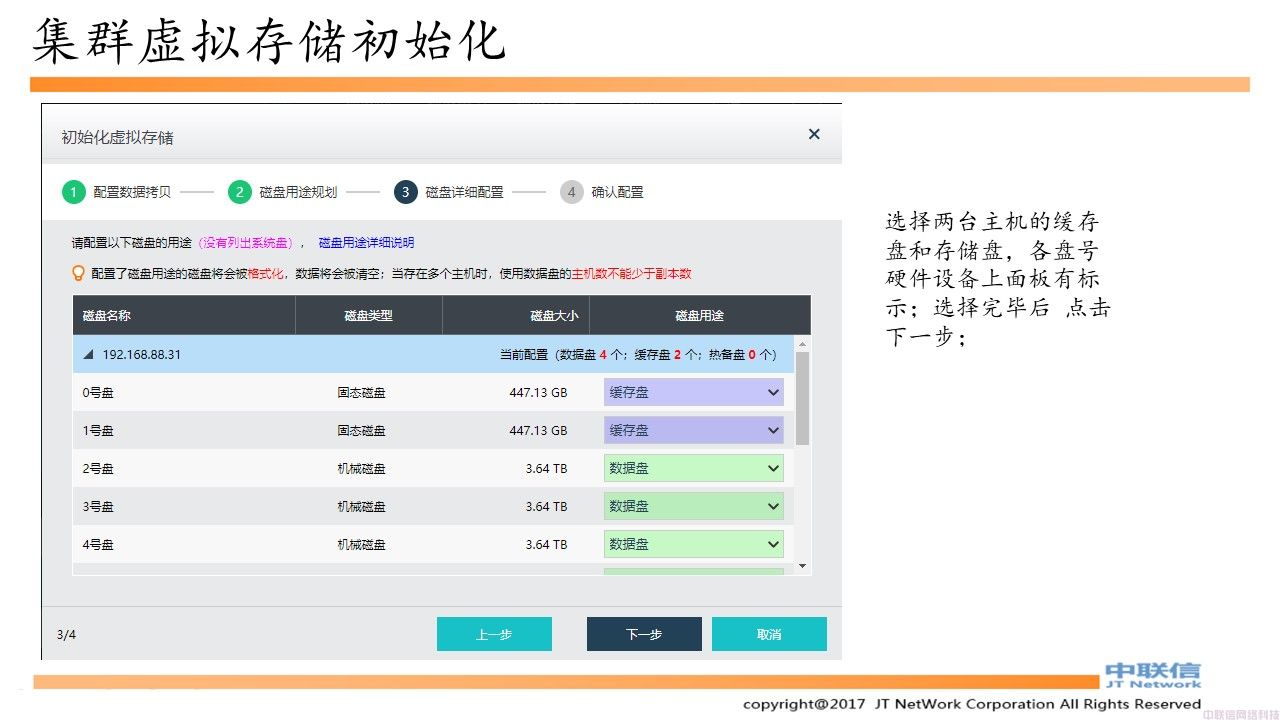Open 1号盘 disk usage dropdown
The width and height of the screenshot is (1280, 720).
click(694, 430)
